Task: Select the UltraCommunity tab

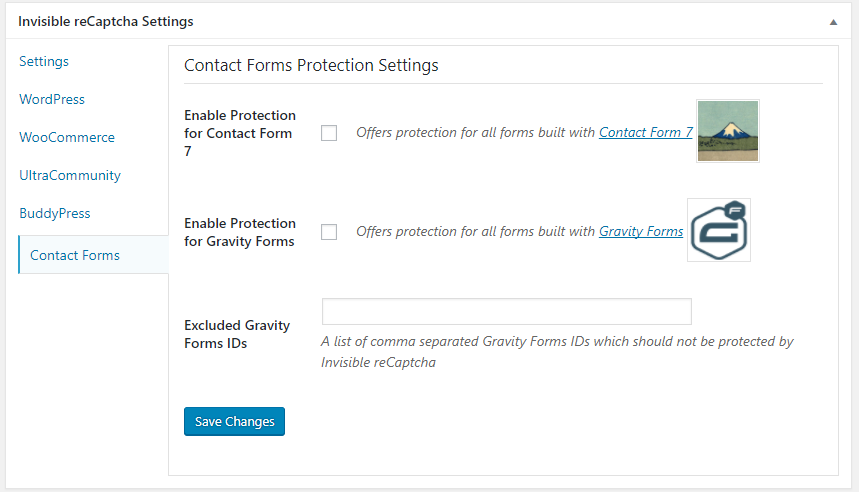Action: (70, 175)
